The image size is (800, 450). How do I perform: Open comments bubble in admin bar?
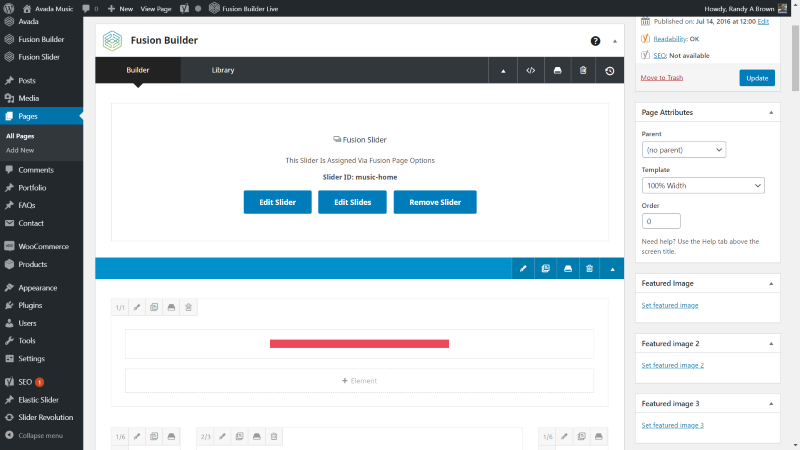(90, 9)
